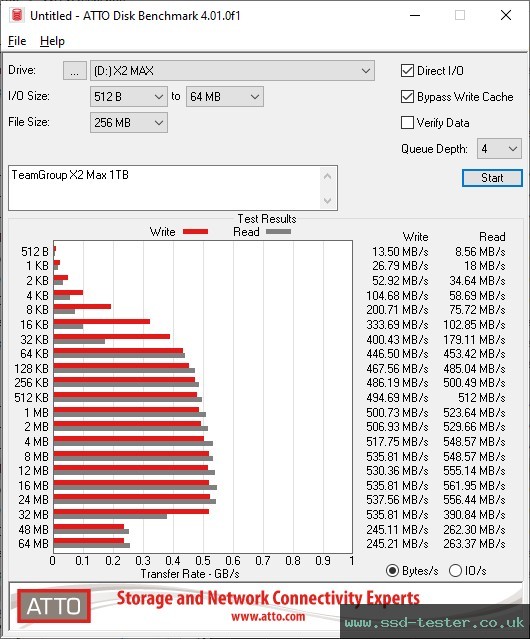Click the 494.69 MB/s write value
Screen dimensions: 530x639
click(x=397, y=397)
